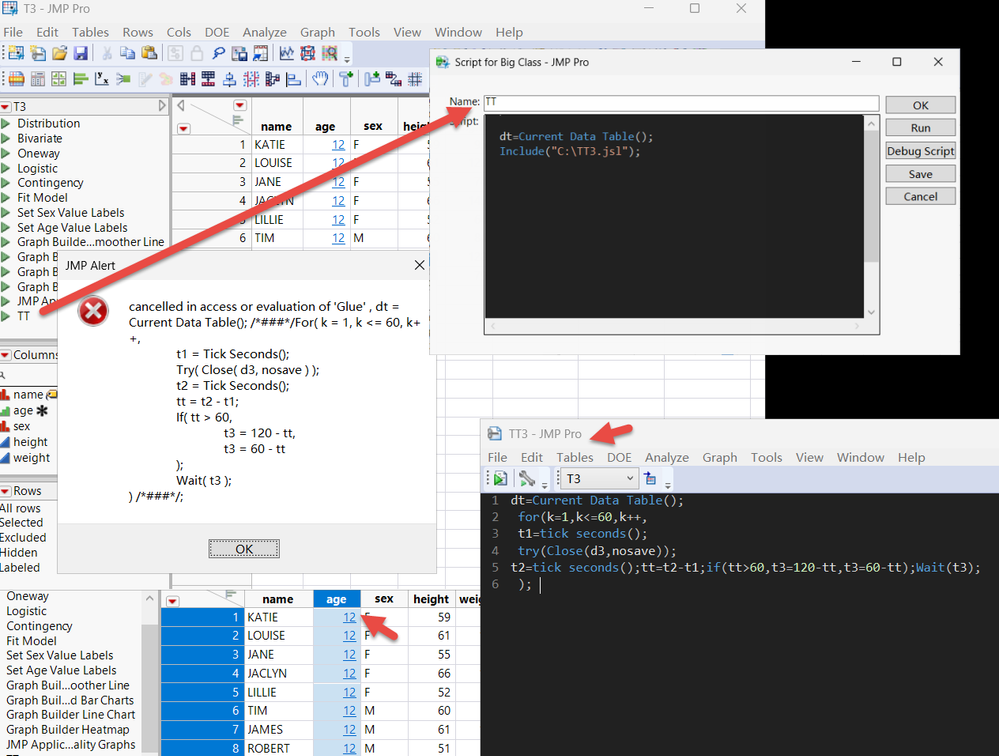Image resolution: width=999 pixels, height=756 pixels.
Task: Click vertical scrollbar thumb in script dialog editor
Action: point(872,197)
